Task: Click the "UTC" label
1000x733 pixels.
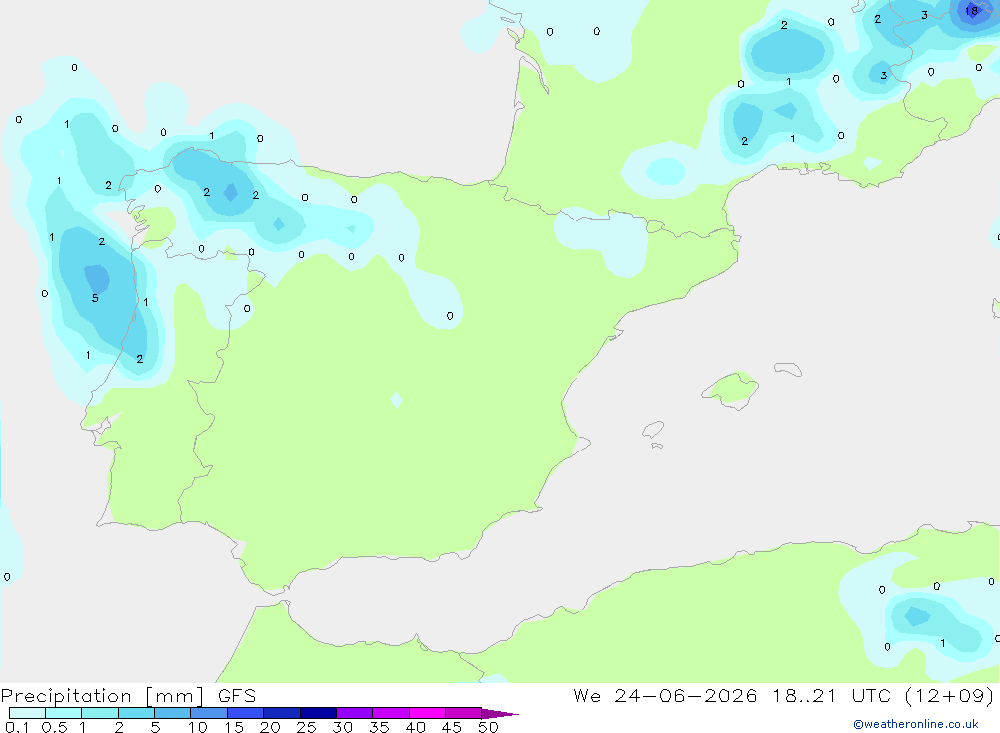Action: (x=871, y=695)
